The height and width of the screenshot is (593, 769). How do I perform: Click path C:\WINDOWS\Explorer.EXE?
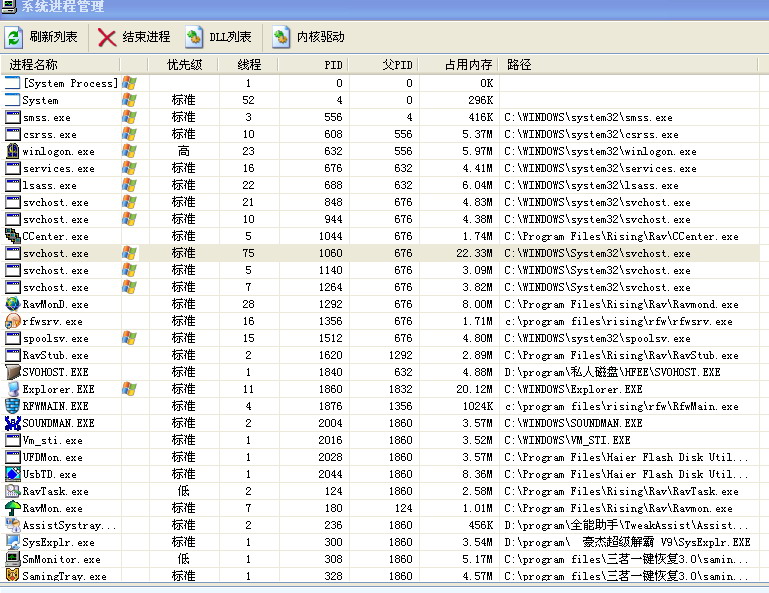click(573, 389)
